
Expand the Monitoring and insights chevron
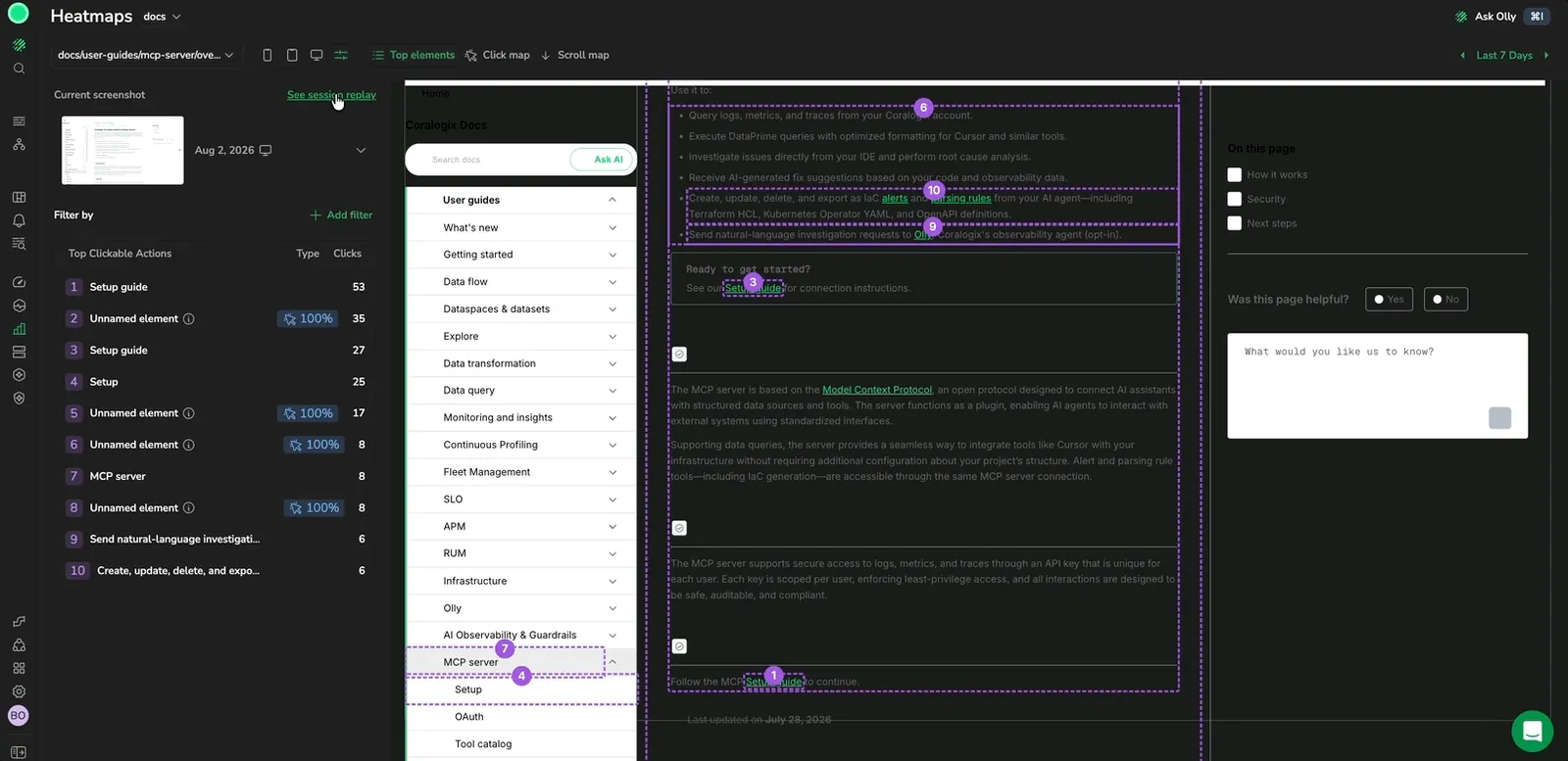612,417
